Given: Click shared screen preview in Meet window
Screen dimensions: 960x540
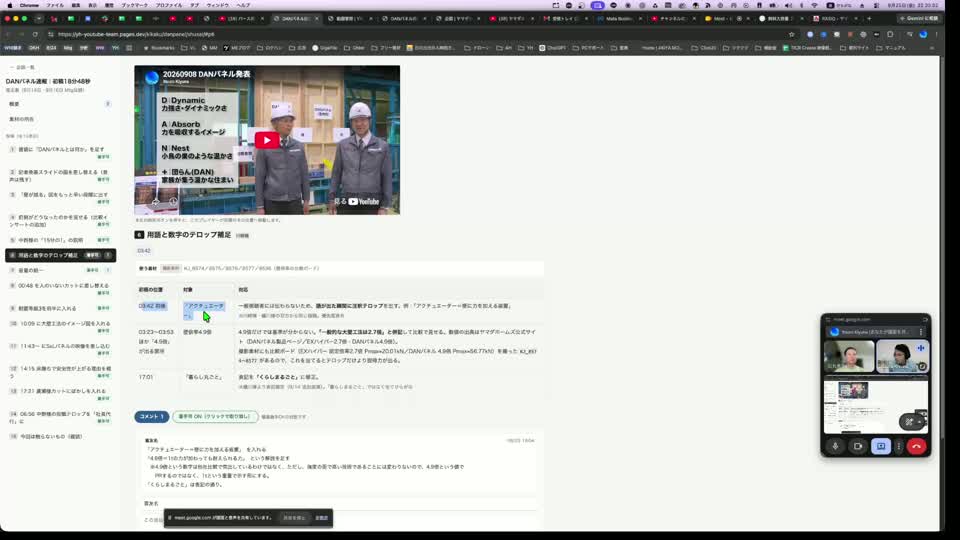Looking at the screenshot, I should click(876, 404).
